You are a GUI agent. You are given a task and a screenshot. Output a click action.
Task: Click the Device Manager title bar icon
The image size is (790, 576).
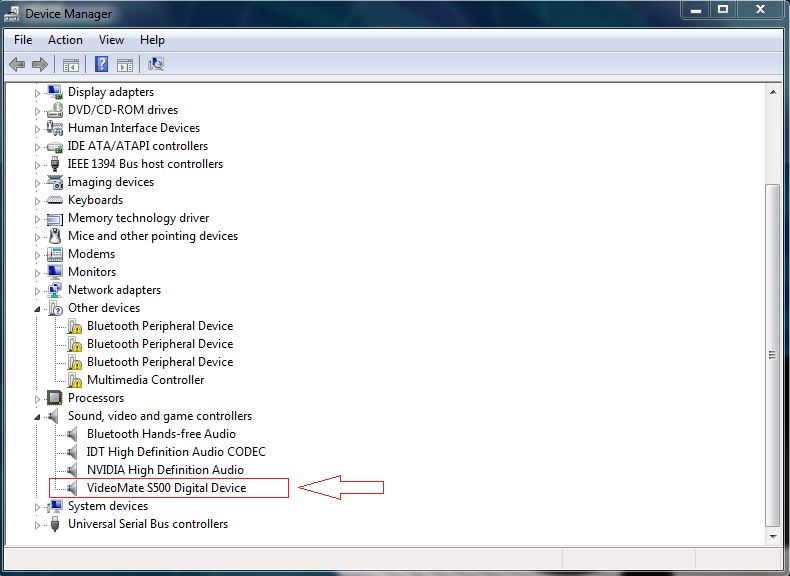pyautogui.click(x=11, y=14)
